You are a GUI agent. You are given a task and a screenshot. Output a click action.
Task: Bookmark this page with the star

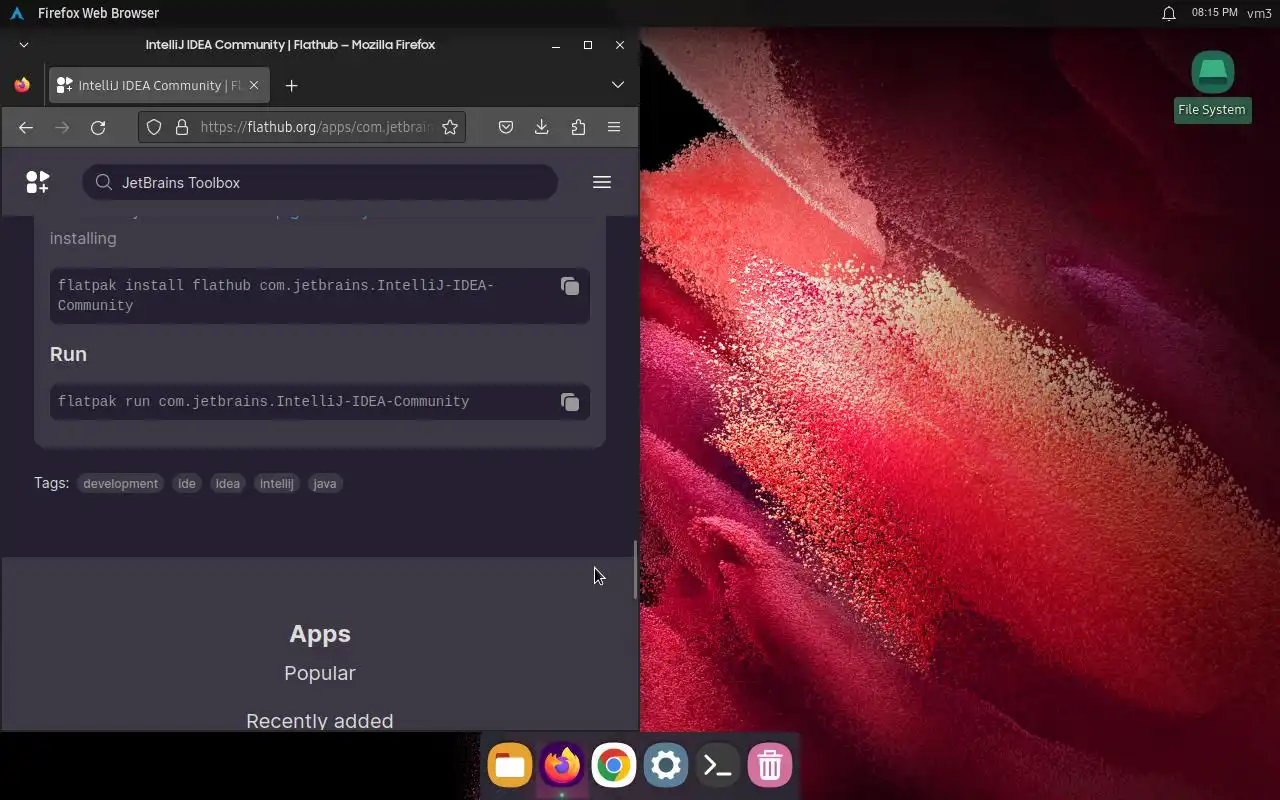[x=450, y=127]
